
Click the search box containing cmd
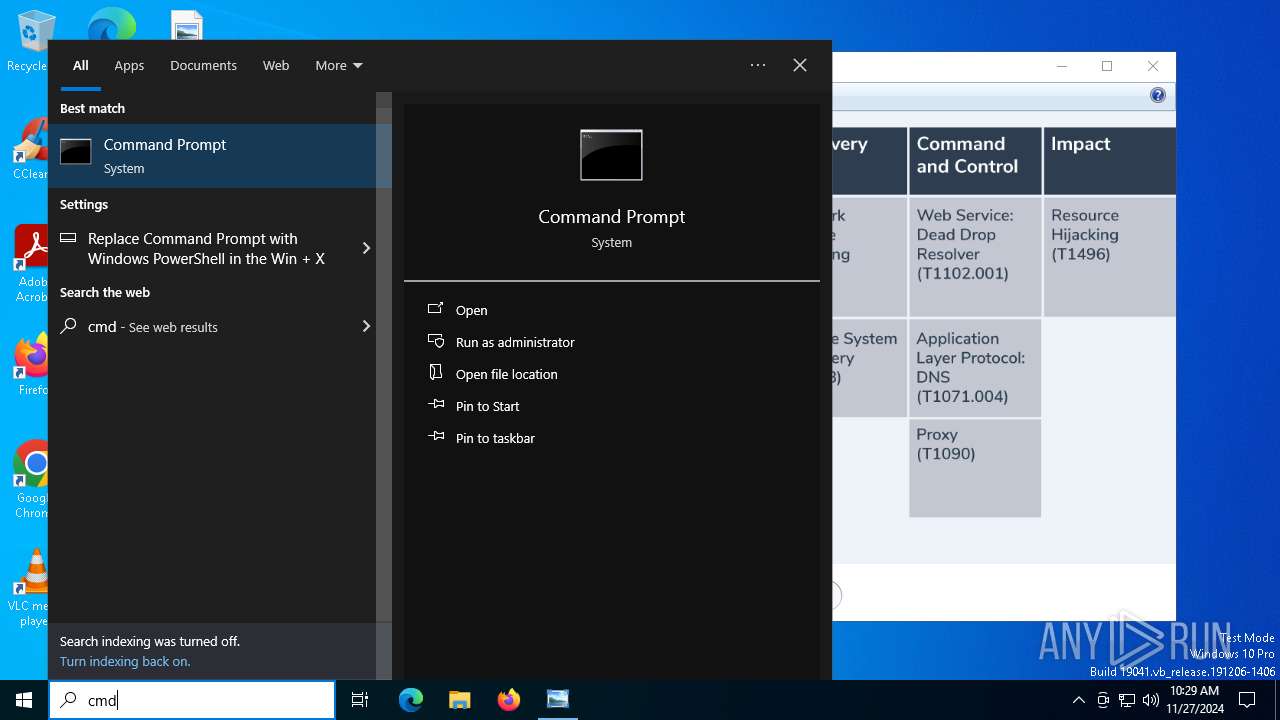192,700
